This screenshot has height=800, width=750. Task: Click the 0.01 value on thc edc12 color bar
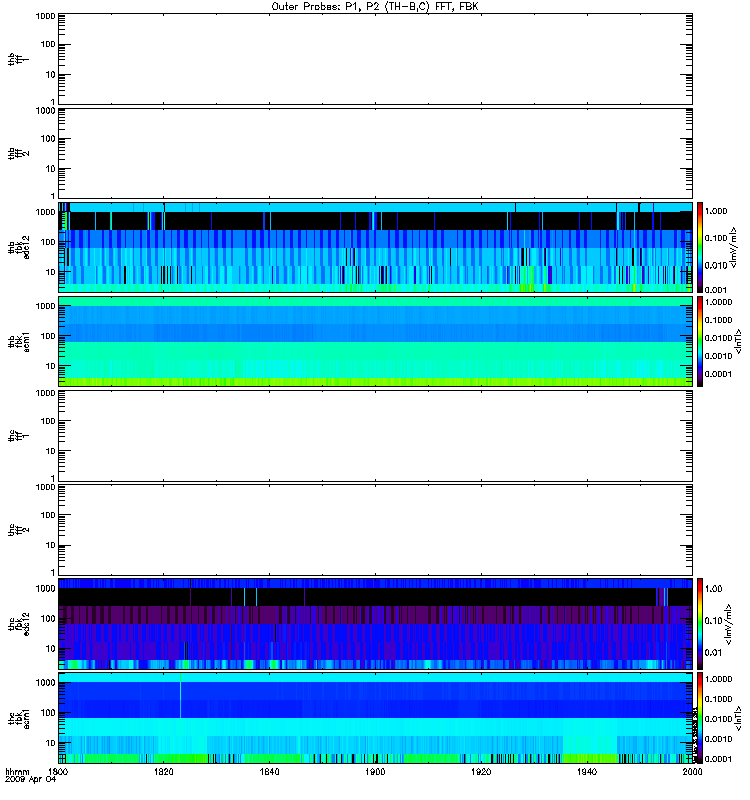(713, 653)
